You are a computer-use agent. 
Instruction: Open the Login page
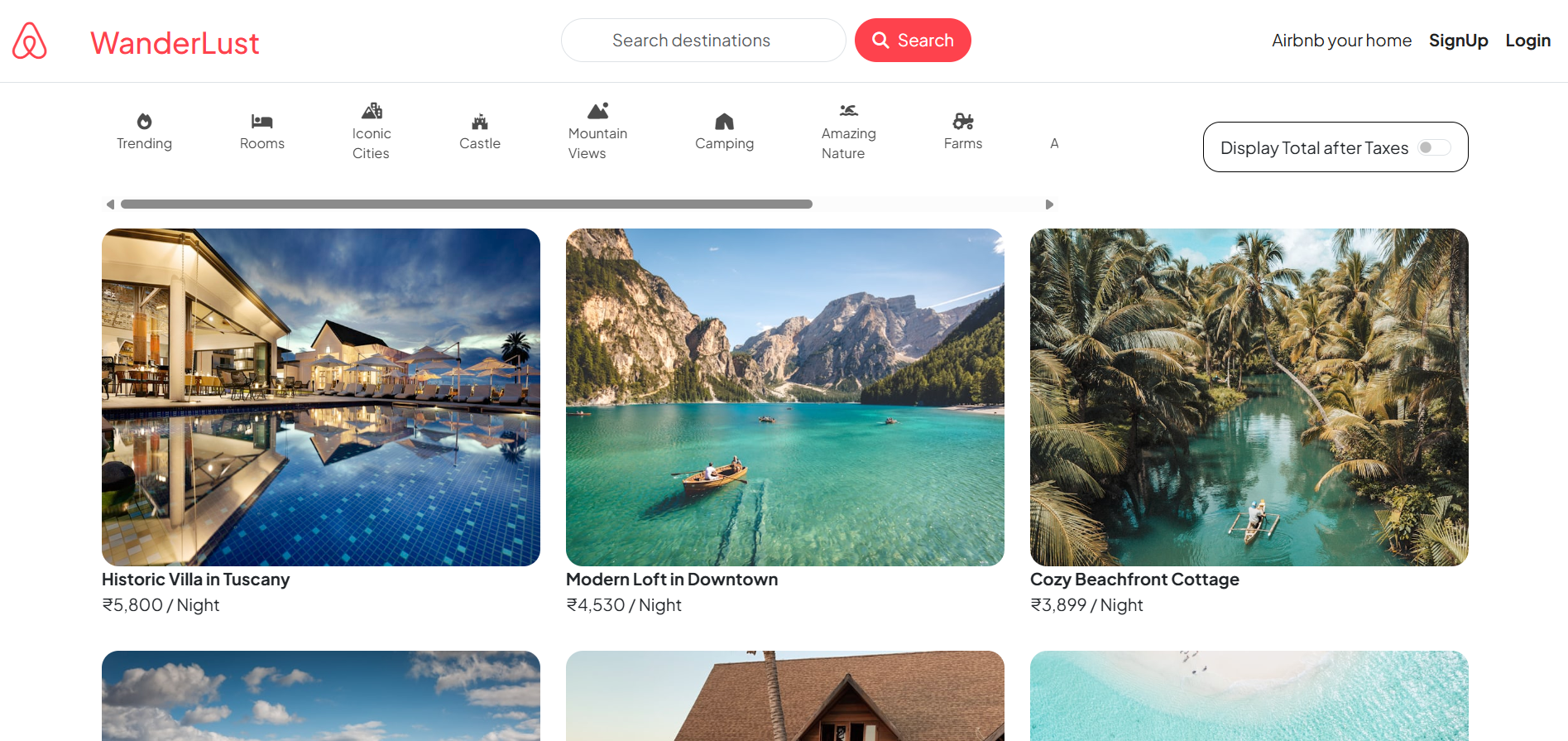click(x=1527, y=41)
